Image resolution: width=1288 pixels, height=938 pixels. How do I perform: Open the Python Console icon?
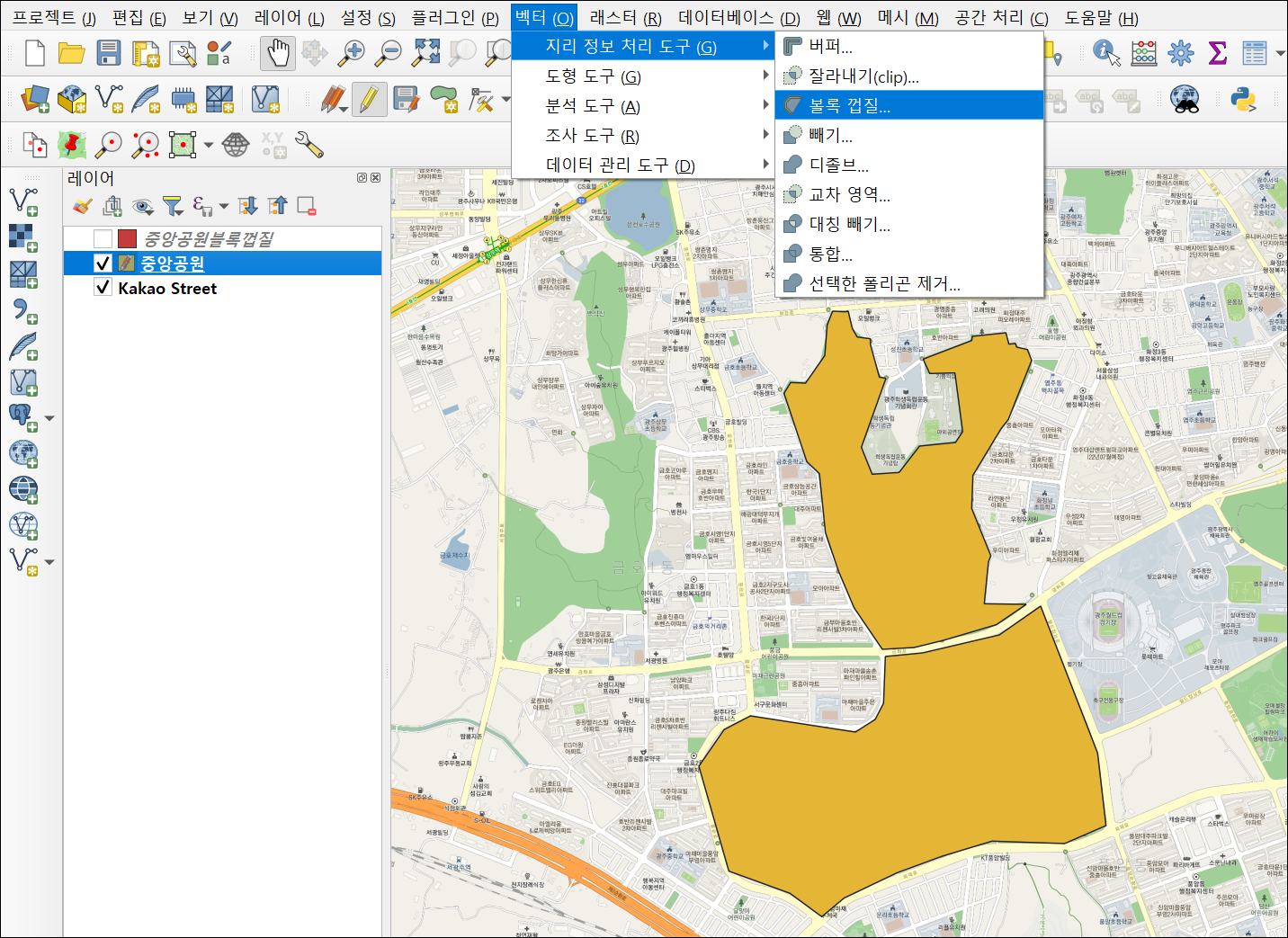click(x=1244, y=99)
